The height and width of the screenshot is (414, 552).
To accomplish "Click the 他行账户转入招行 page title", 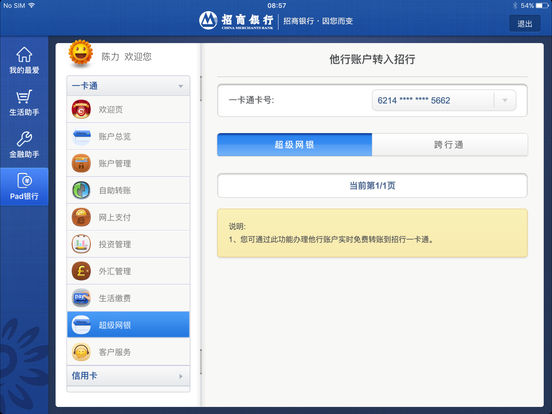I will [372, 59].
